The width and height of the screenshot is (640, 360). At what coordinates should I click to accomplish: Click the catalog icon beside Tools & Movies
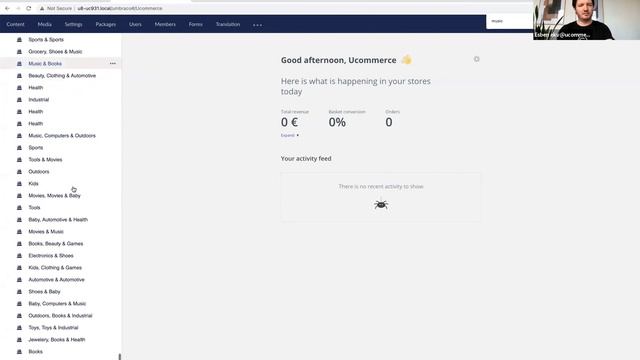click(19, 160)
